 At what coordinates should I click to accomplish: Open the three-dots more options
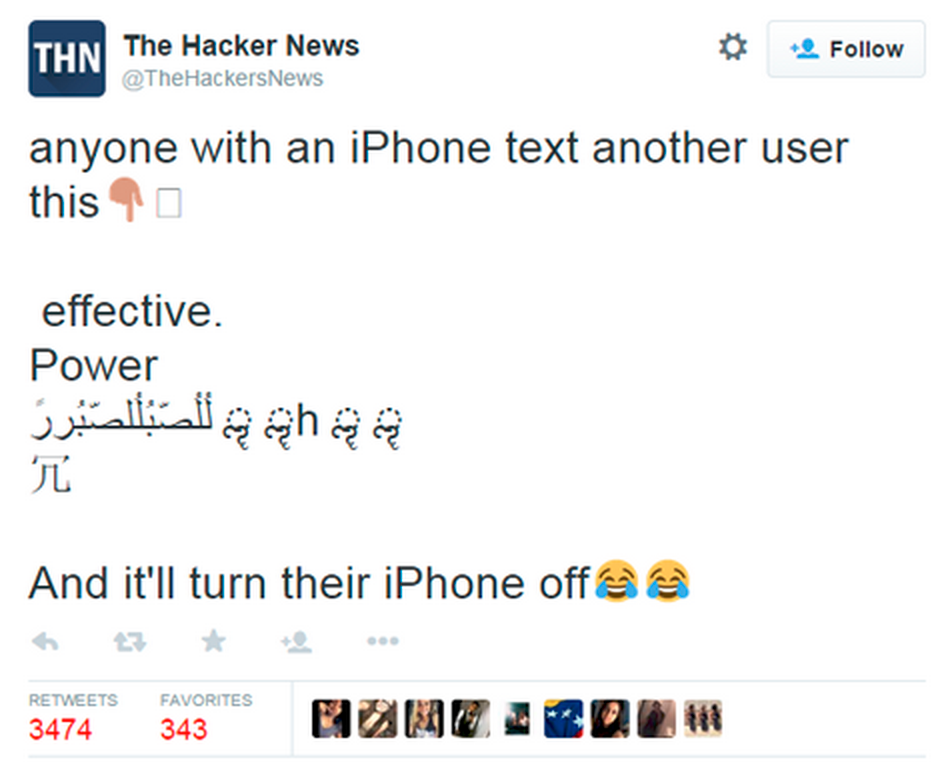click(382, 641)
